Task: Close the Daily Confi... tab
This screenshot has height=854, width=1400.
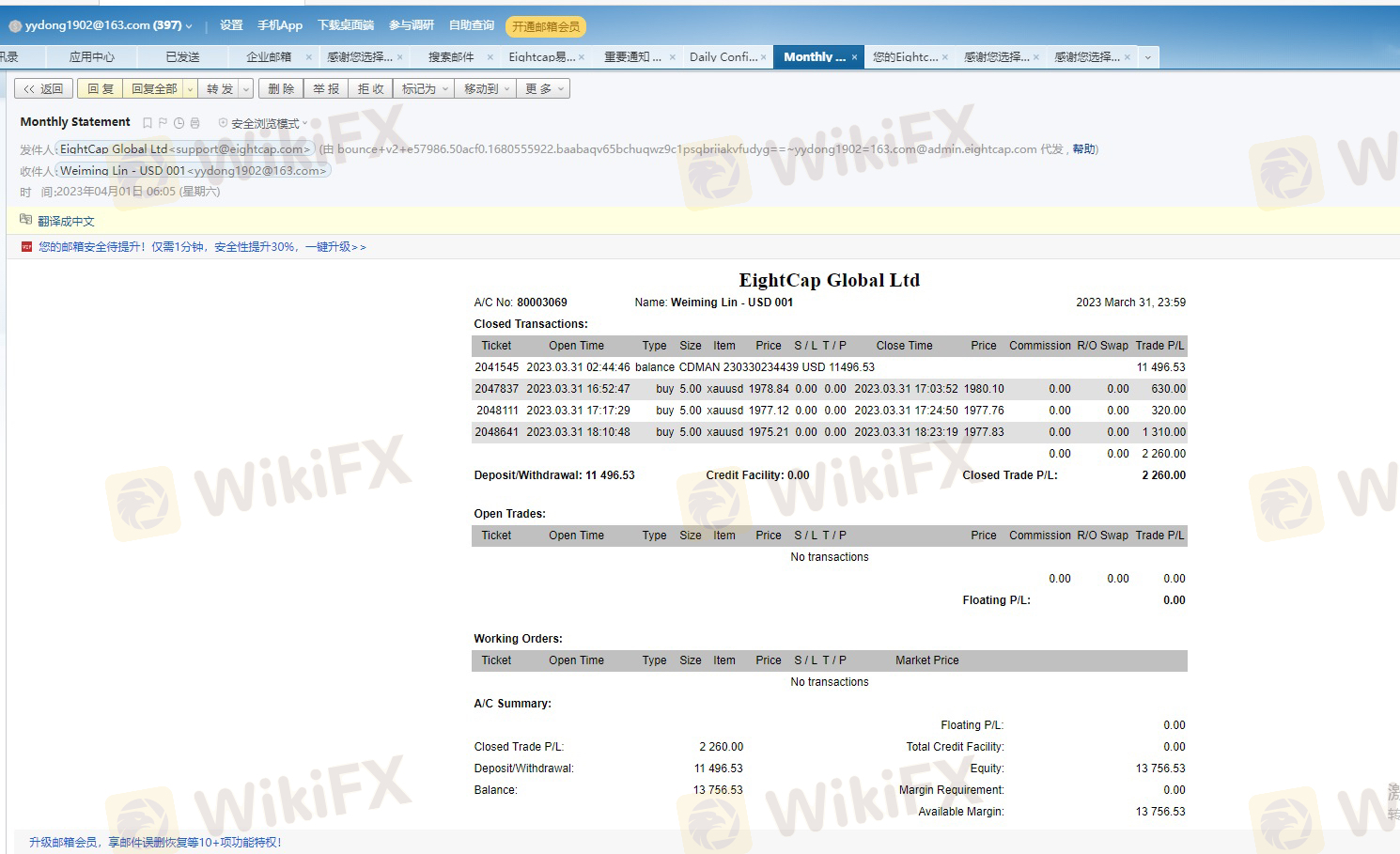Action: point(763,57)
